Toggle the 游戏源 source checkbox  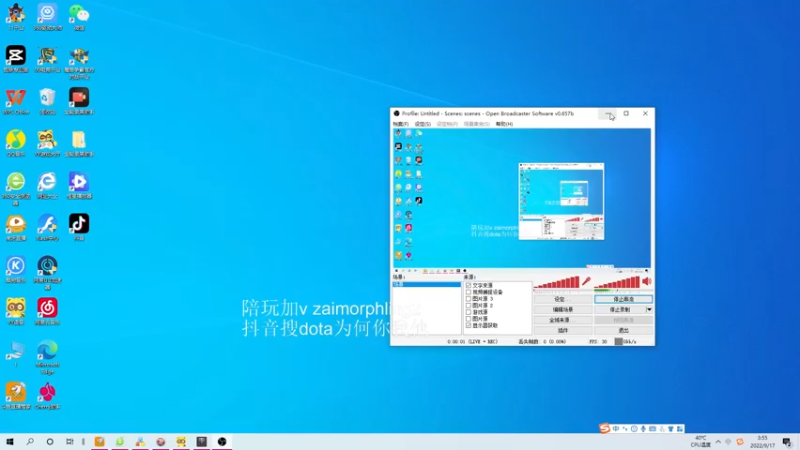[x=468, y=312]
